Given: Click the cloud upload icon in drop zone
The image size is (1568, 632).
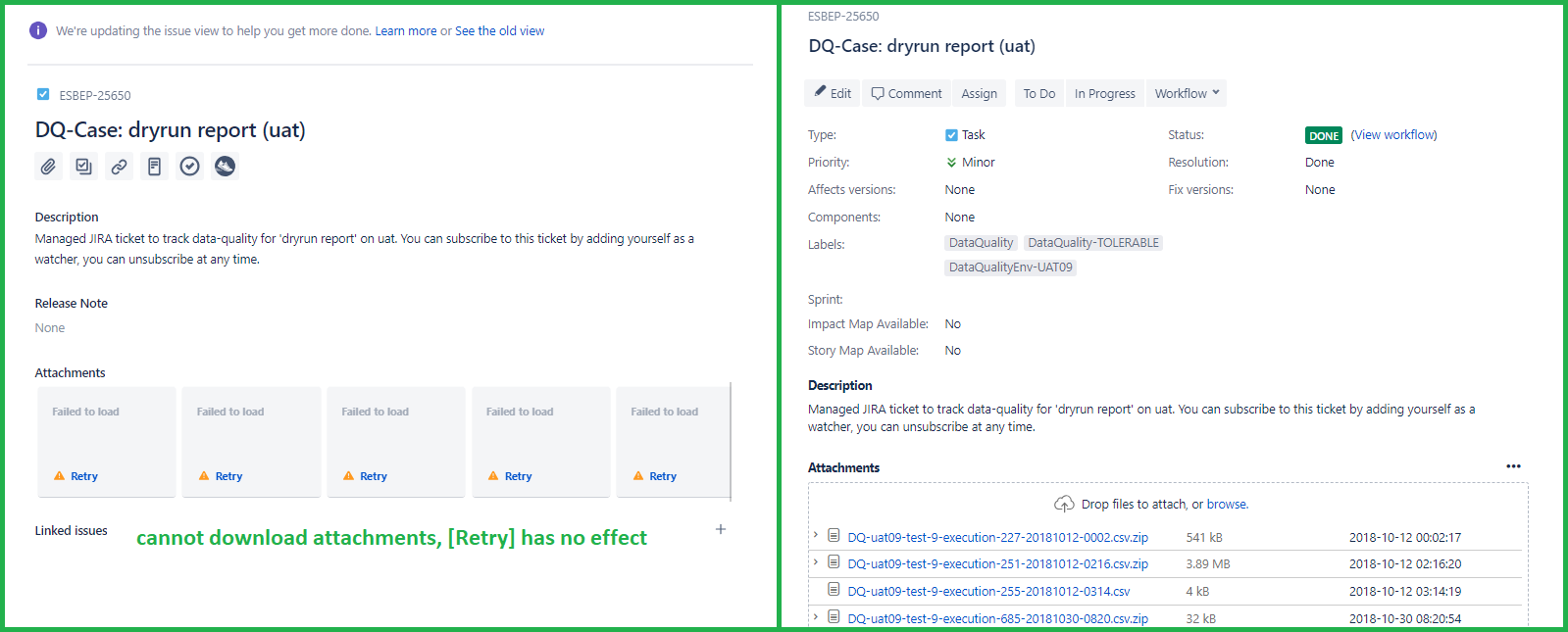Looking at the screenshot, I should 1064,504.
